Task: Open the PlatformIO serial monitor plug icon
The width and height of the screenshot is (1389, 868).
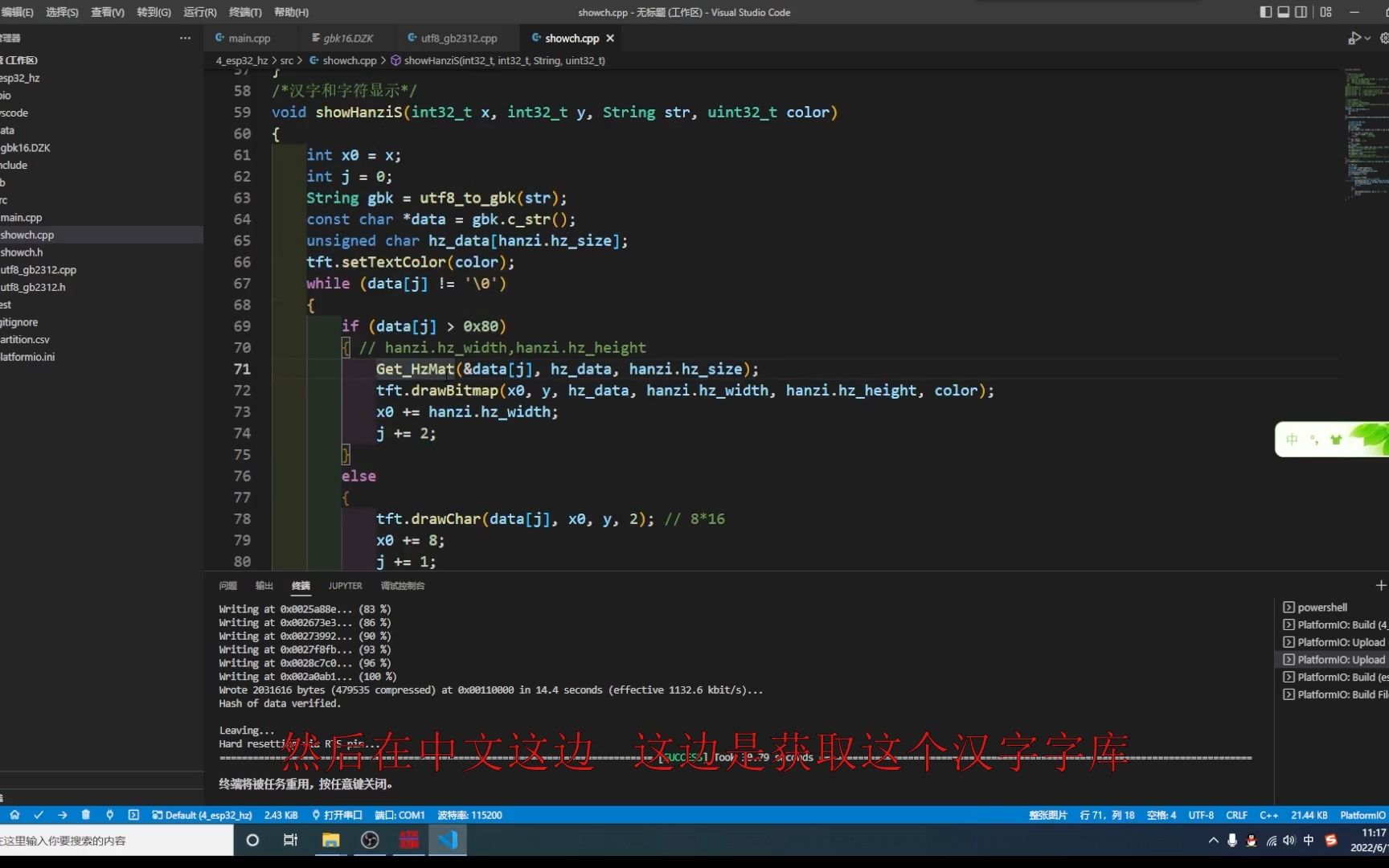Action: (110, 815)
